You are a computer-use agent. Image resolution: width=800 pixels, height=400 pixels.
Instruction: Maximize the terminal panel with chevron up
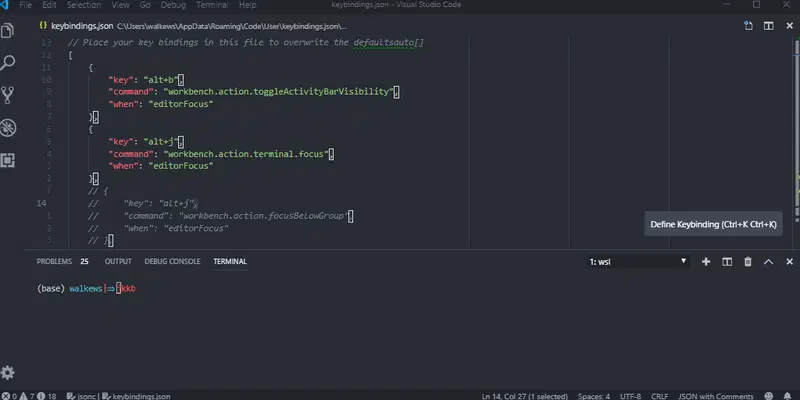(768, 262)
